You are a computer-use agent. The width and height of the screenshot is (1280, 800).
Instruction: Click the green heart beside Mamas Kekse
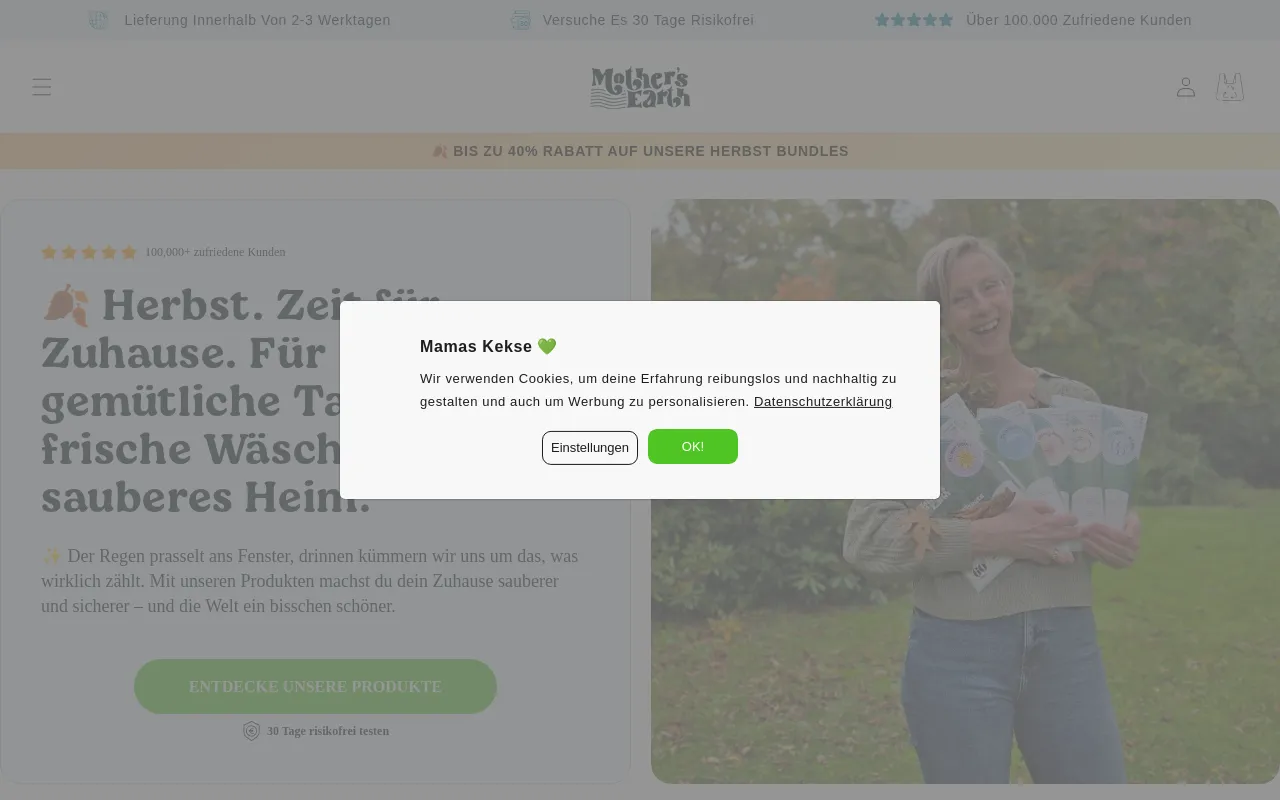coord(547,346)
